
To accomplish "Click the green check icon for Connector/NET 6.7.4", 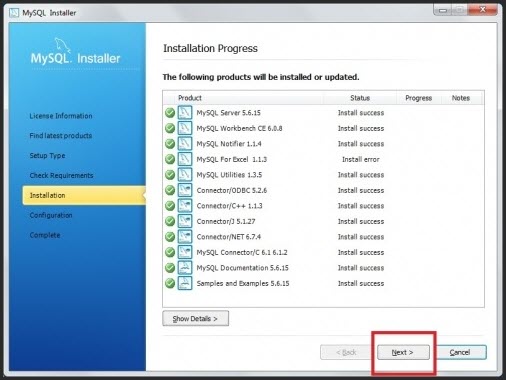I will coord(170,237).
